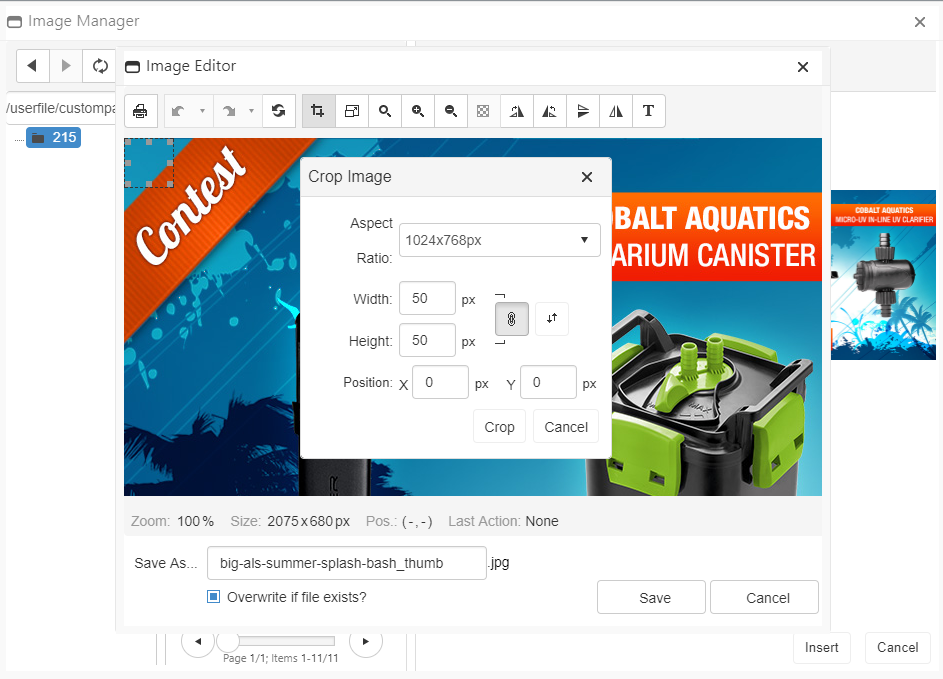Open the Aspect Ratio dropdown
943x679 pixels.
pos(500,240)
